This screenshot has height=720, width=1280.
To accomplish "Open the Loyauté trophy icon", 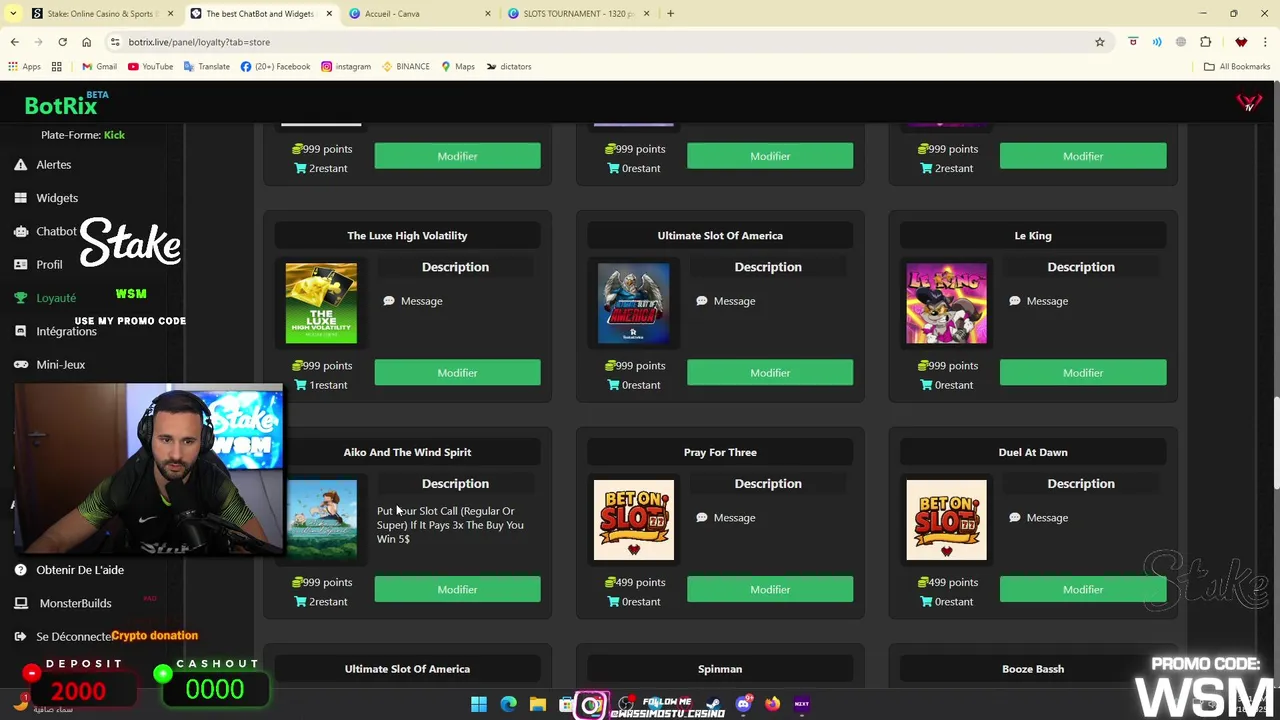I will [20, 298].
